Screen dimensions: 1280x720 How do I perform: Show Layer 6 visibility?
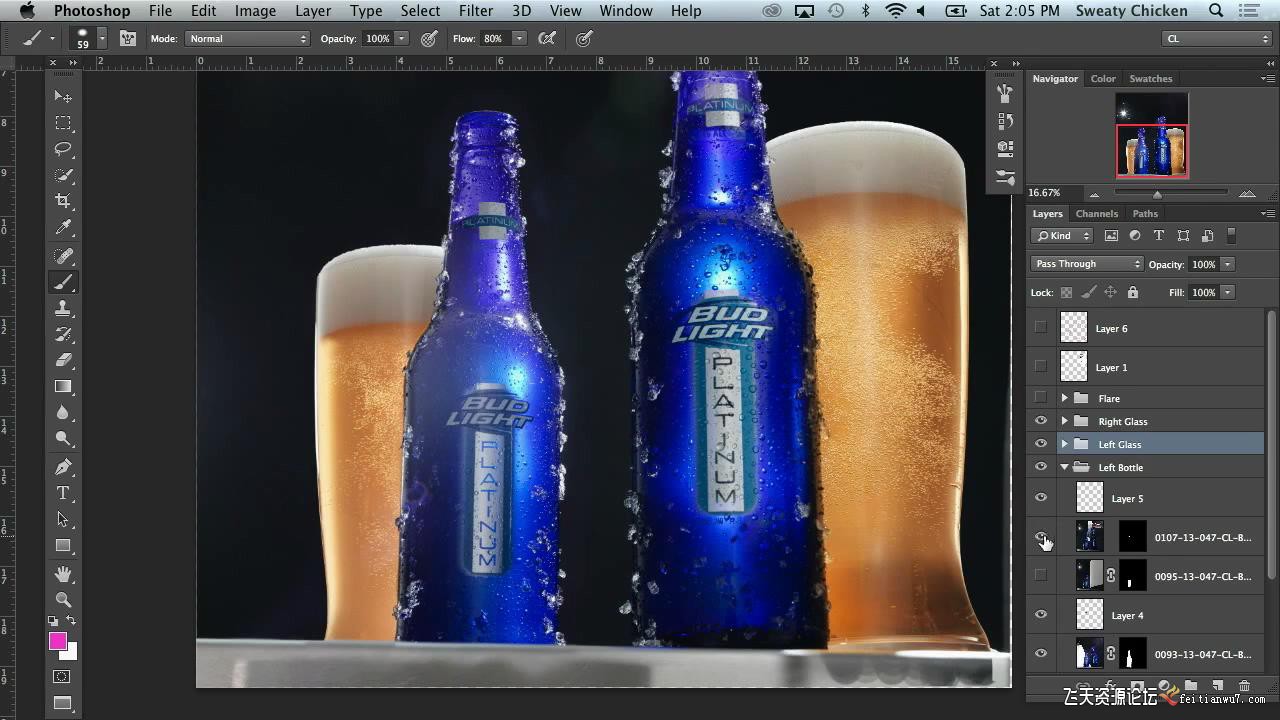pos(1041,327)
